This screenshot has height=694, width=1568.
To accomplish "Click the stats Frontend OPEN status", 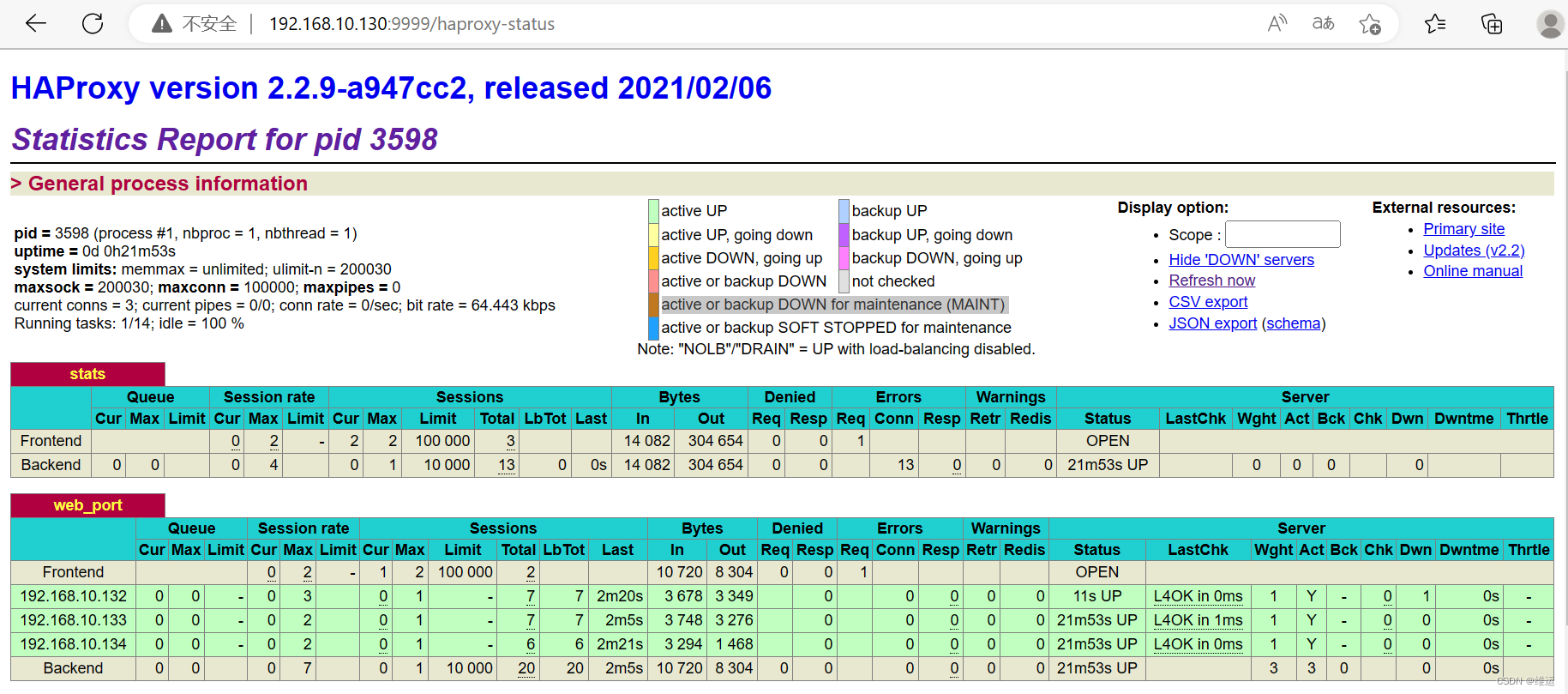I will pos(1108,441).
